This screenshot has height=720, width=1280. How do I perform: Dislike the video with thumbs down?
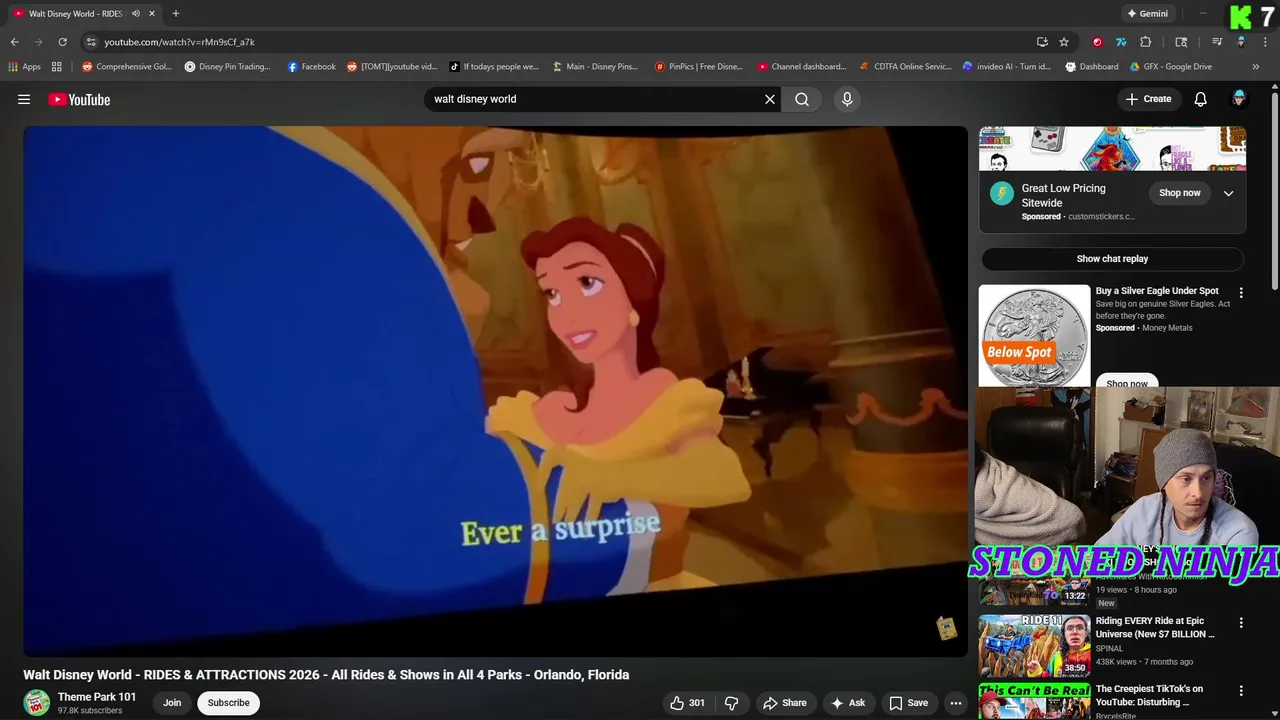pos(732,703)
